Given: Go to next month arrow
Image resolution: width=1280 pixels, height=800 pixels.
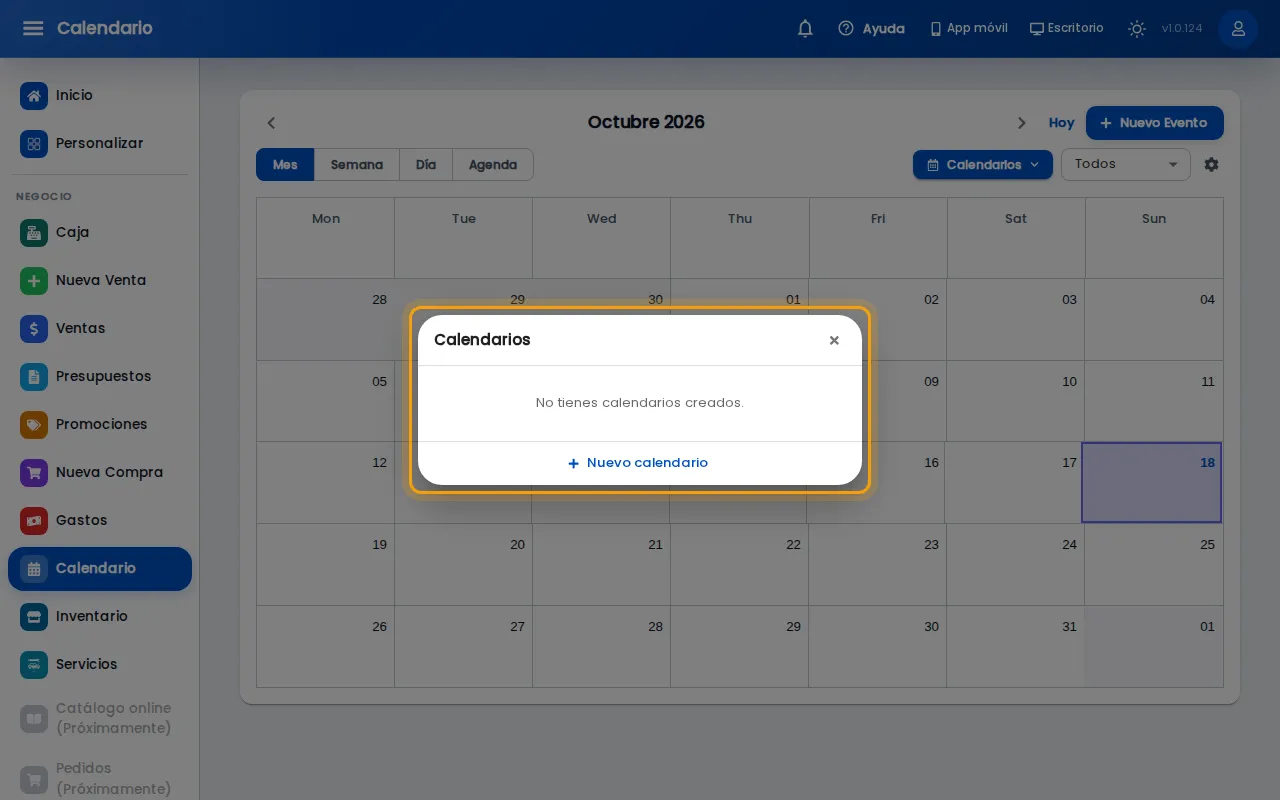Looking at the screenshot, I should pos(1021,123).
